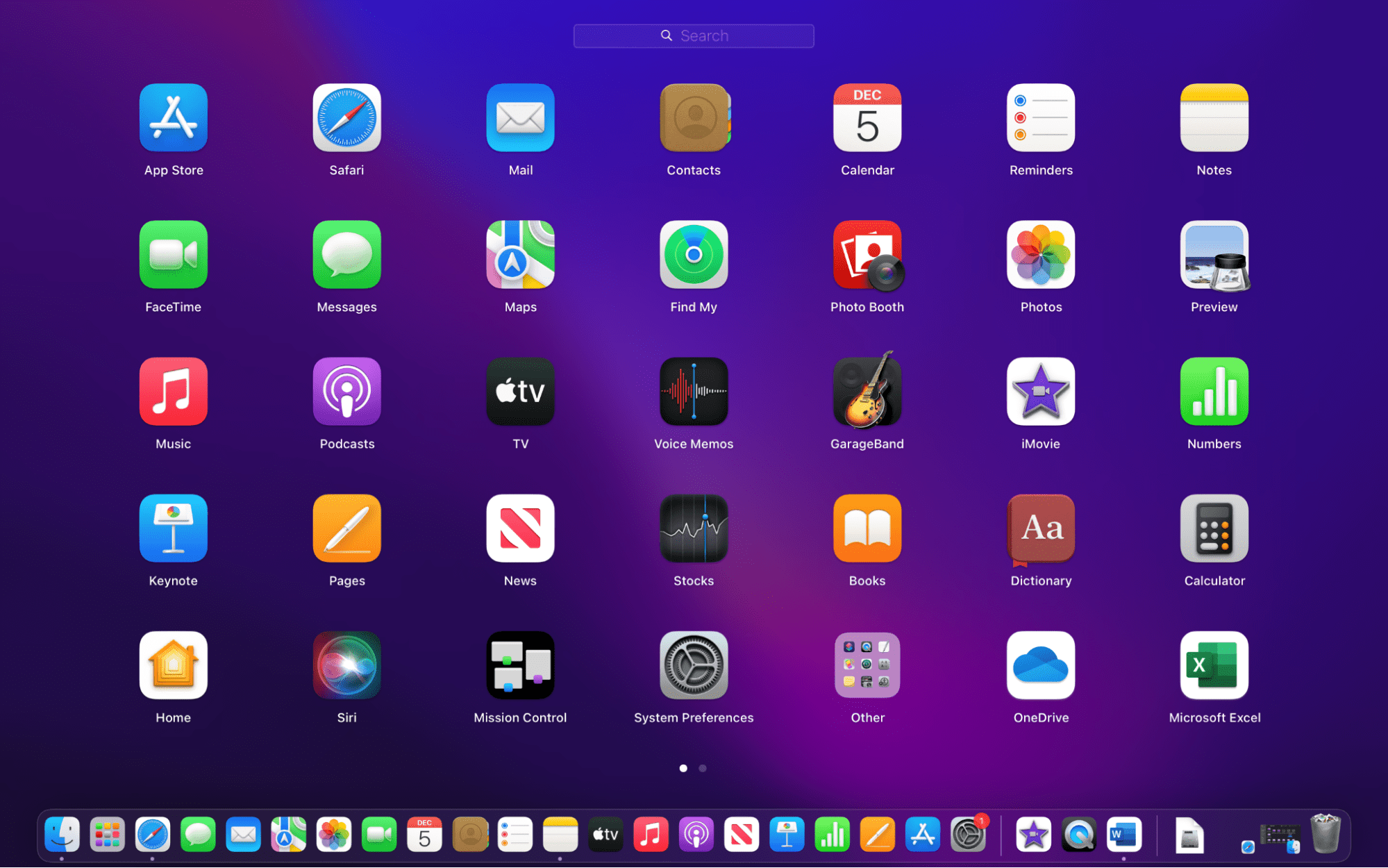Open the Find My app
The image size is (1388, 868).
click(x=694, y=255)
